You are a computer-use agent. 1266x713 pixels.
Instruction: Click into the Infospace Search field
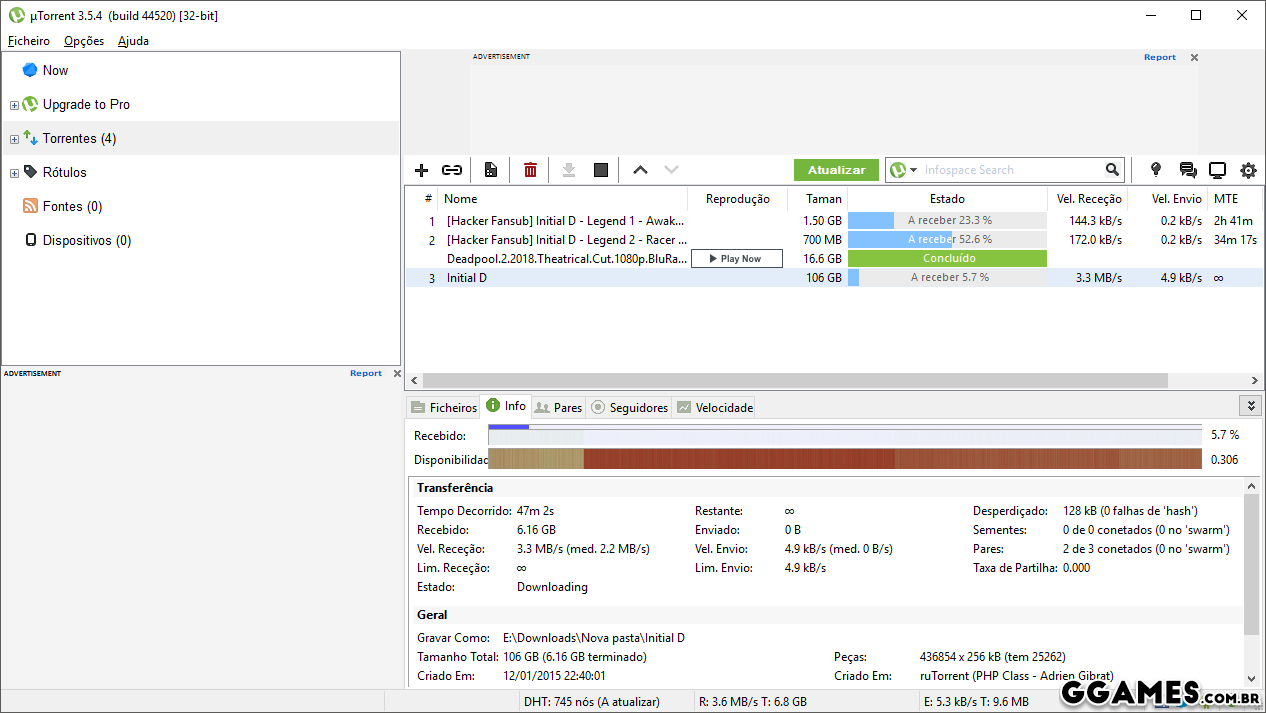tap(1010, 170)
